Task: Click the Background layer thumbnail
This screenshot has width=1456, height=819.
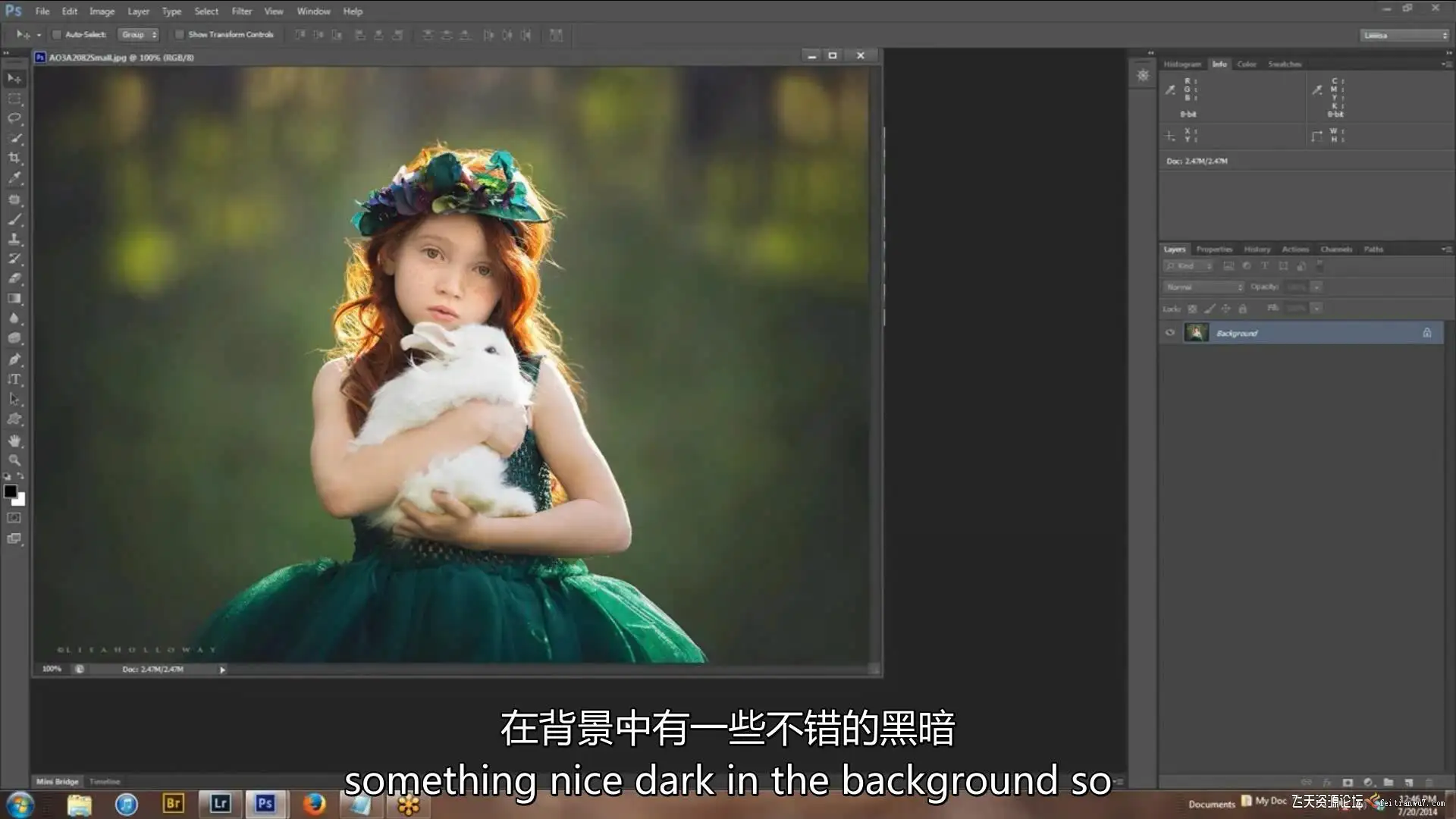Action: click(1196, 333)
